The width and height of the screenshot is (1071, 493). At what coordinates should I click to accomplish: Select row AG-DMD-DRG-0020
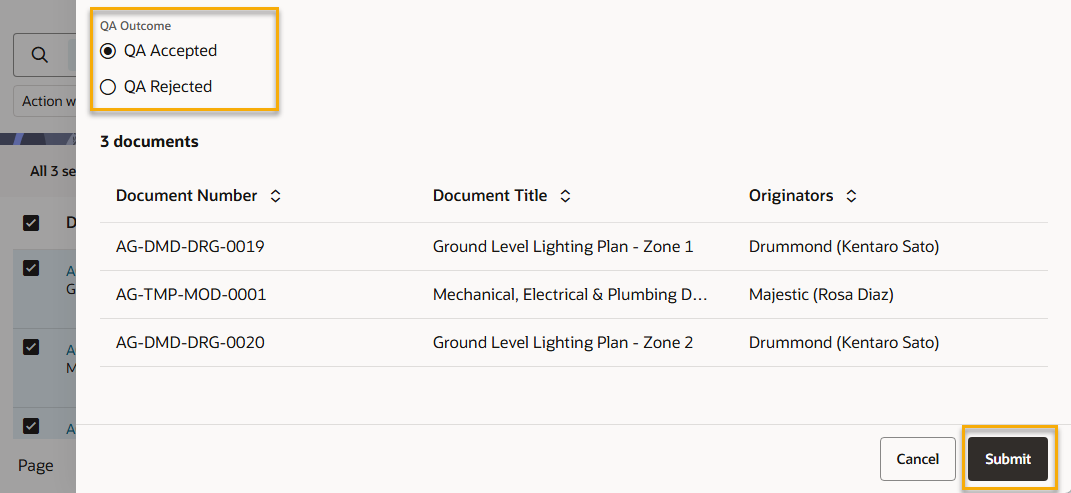coord(190,343)
